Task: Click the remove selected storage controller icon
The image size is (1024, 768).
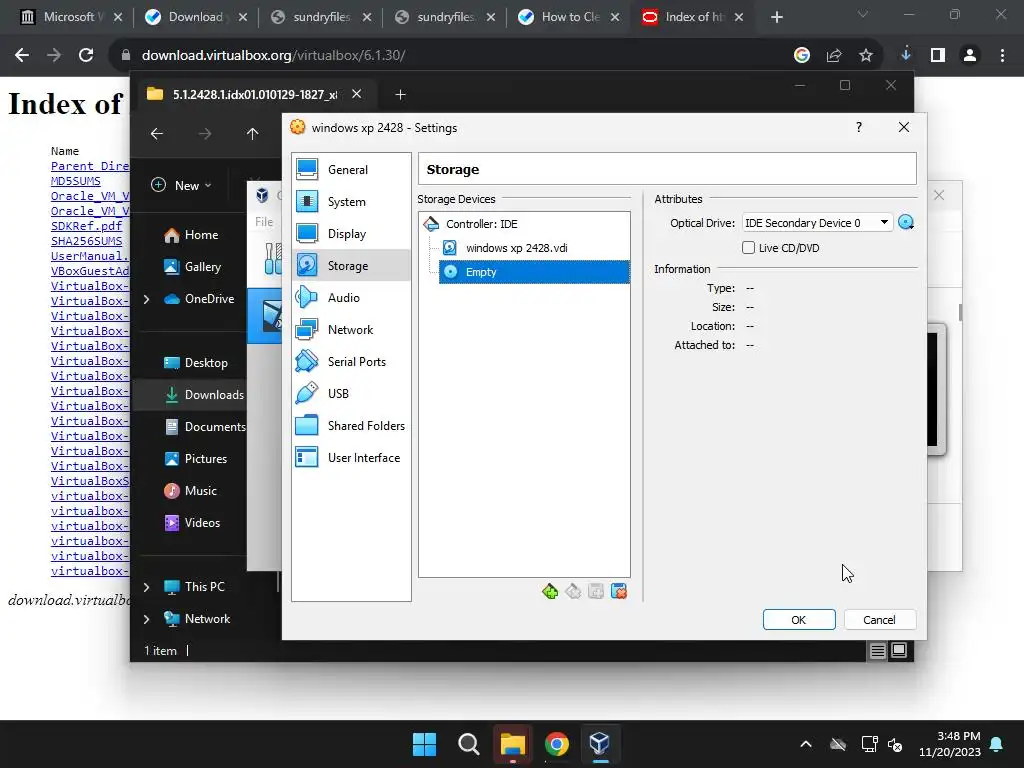Action: pos(573,592)
